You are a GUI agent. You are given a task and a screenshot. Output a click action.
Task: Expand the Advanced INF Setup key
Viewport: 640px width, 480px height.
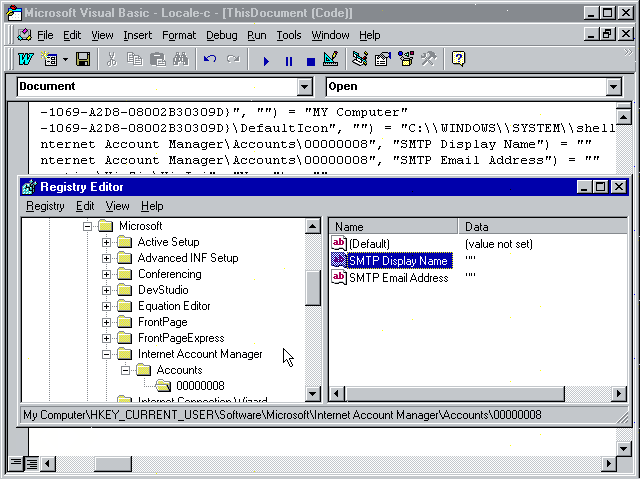(x=106, y=258)
